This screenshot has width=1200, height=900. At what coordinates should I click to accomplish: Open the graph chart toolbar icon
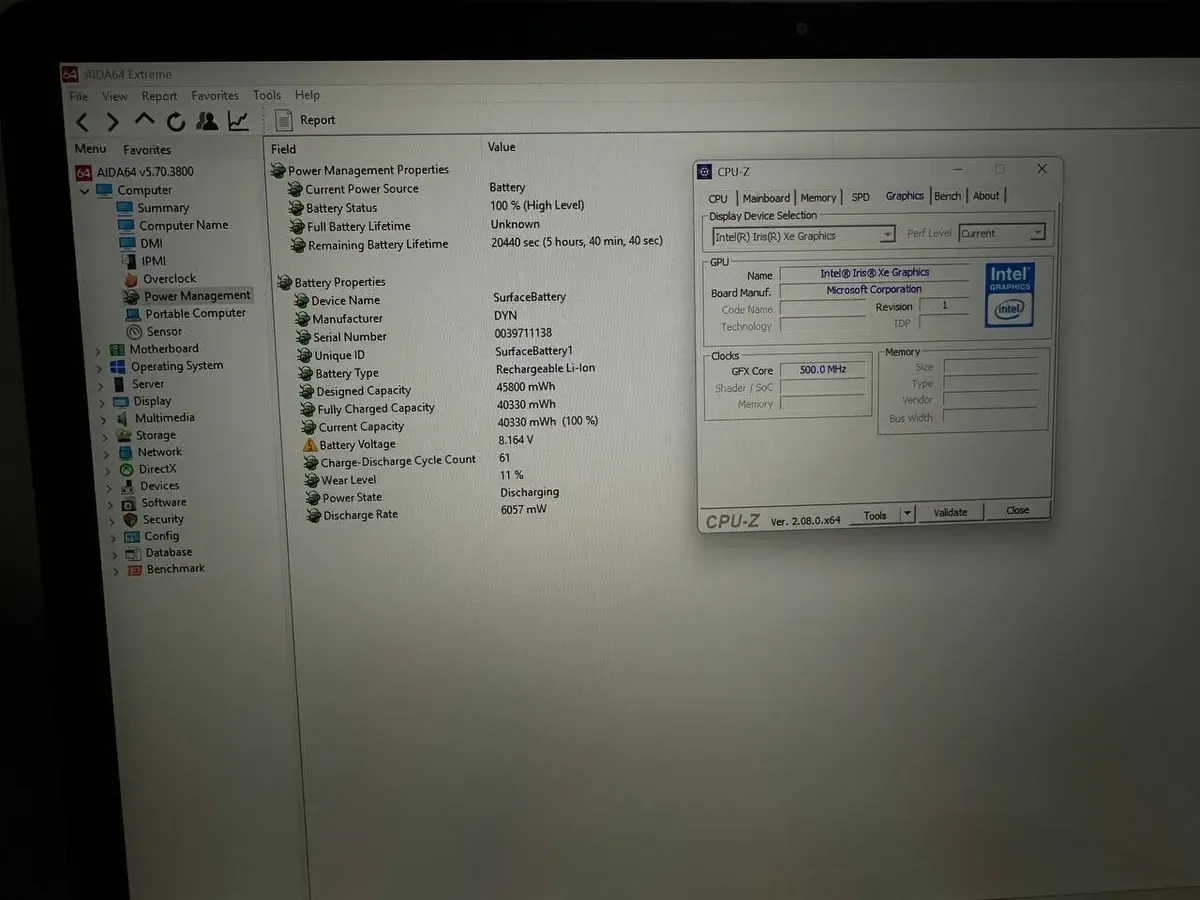click(238, 121)
